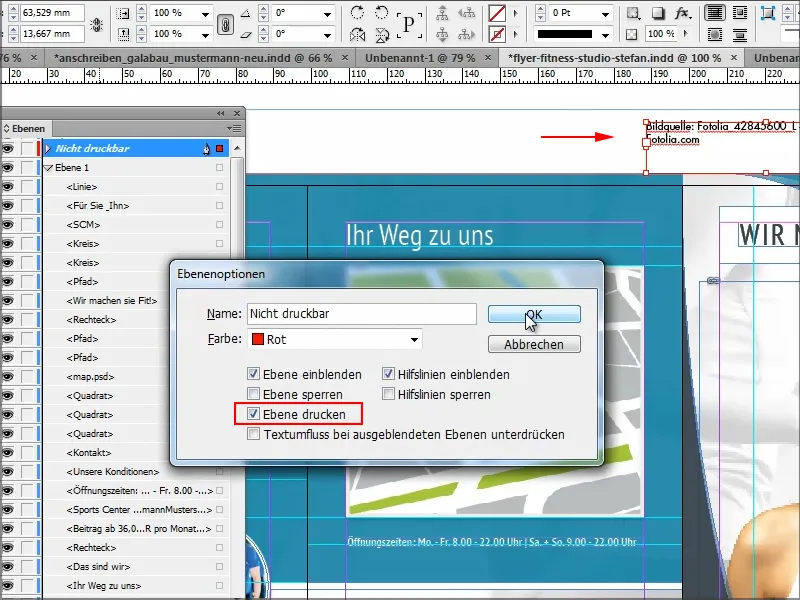This screenshot has height=600, width=800.
Task: Open the stroke type dropdown with black line
Action: 606,35
